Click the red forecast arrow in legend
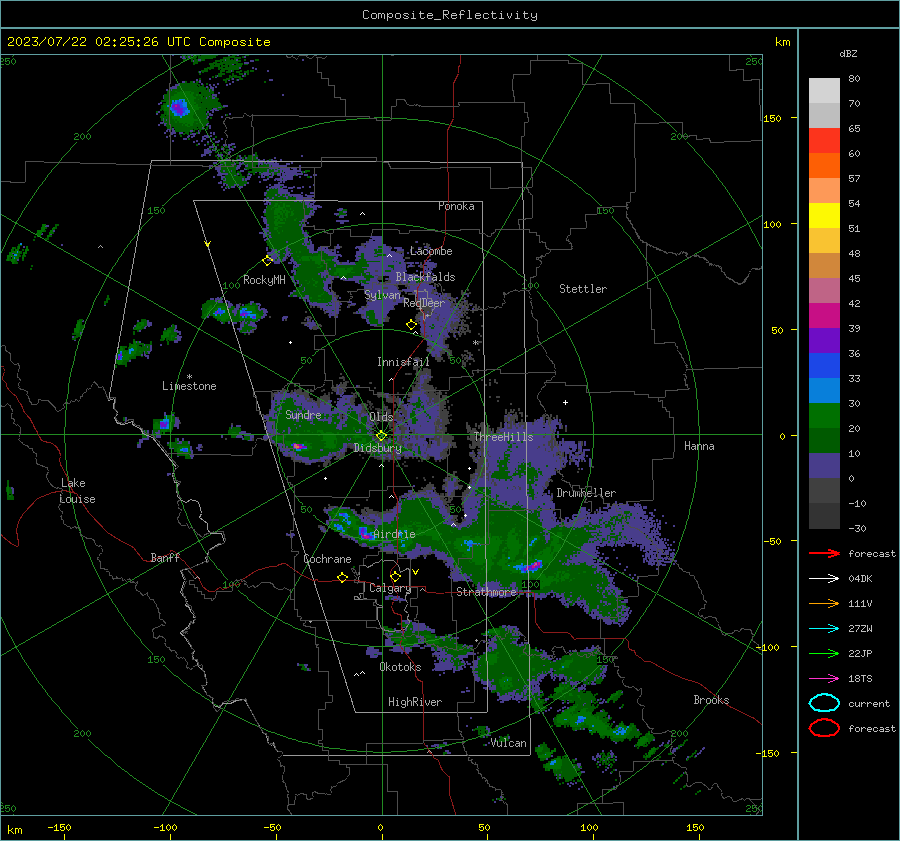 [x=824, y=553]
